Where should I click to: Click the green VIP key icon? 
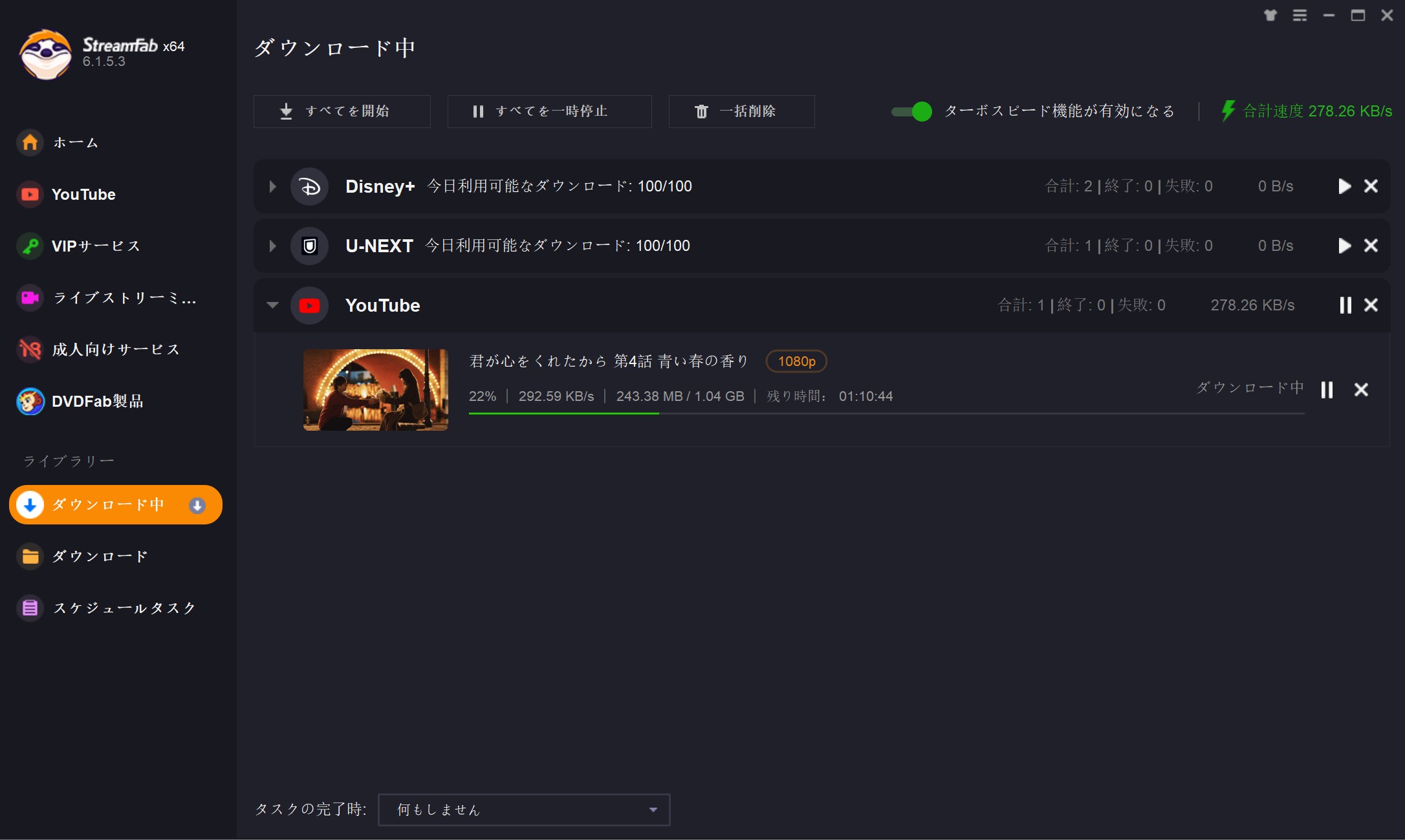(x=30, y=246)
